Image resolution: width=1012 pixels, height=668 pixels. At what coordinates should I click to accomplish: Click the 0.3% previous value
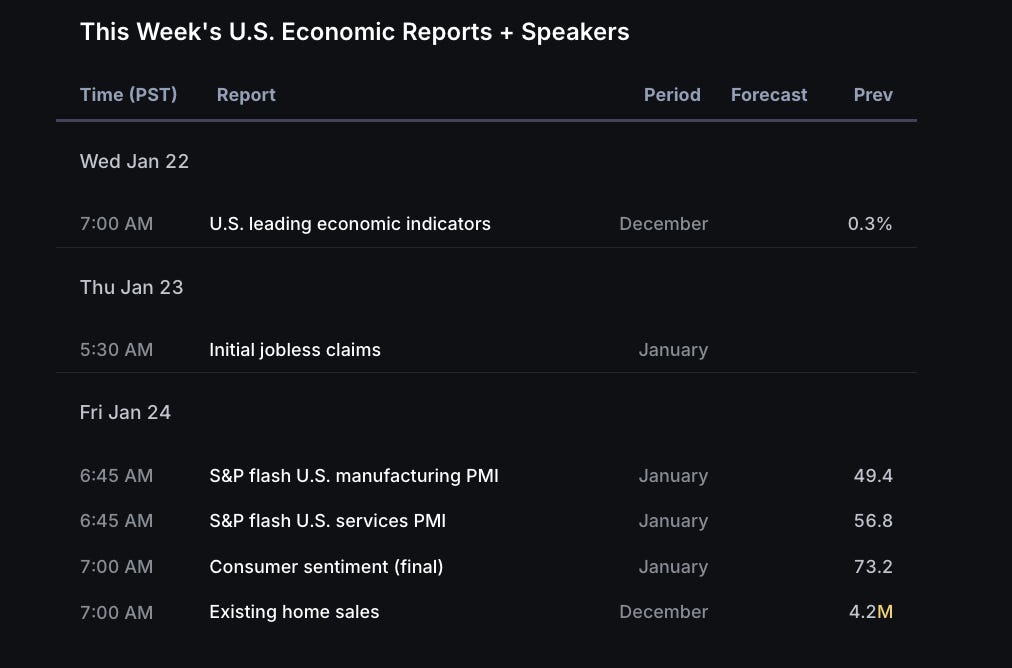tap(870, 224)
